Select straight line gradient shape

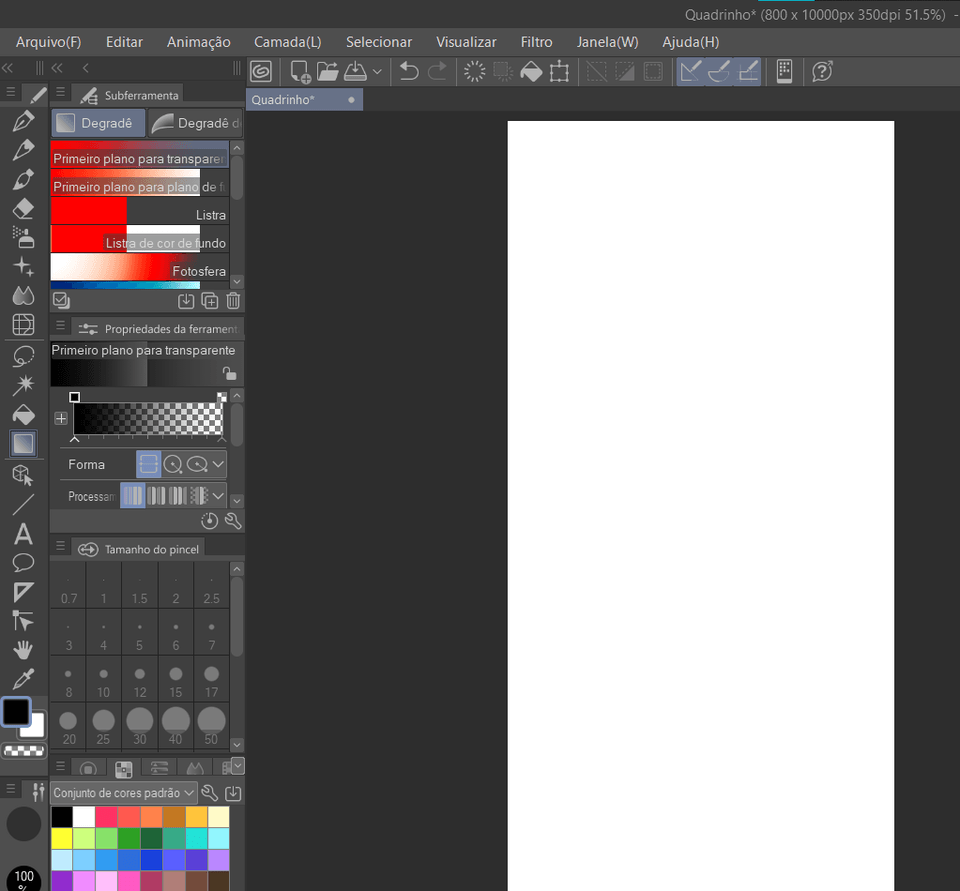tap(149, 464)
